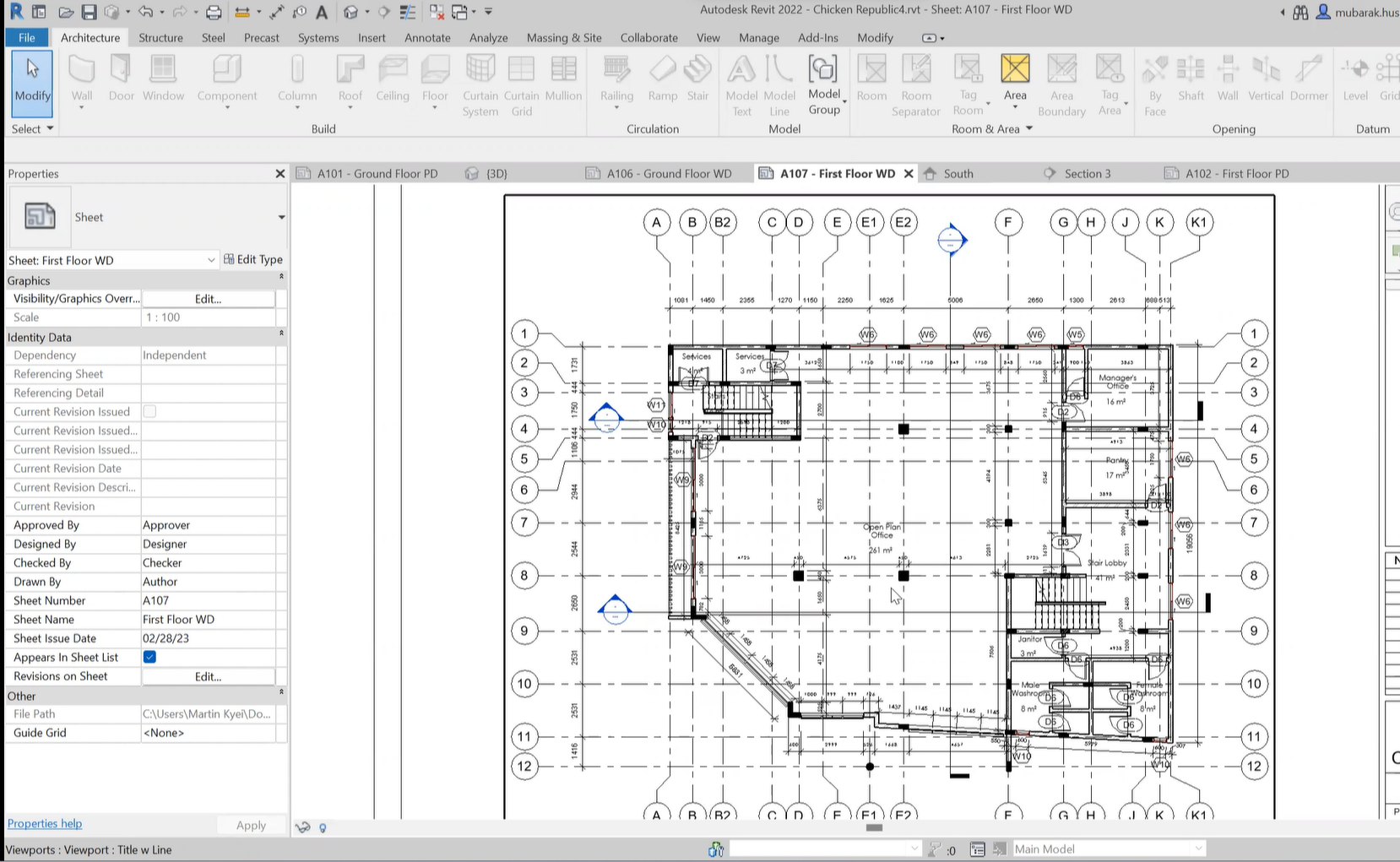Click the Close Inactive Views icon
Image resolution: width=1400 pixels, height=862 pixels.
(437, 12)
